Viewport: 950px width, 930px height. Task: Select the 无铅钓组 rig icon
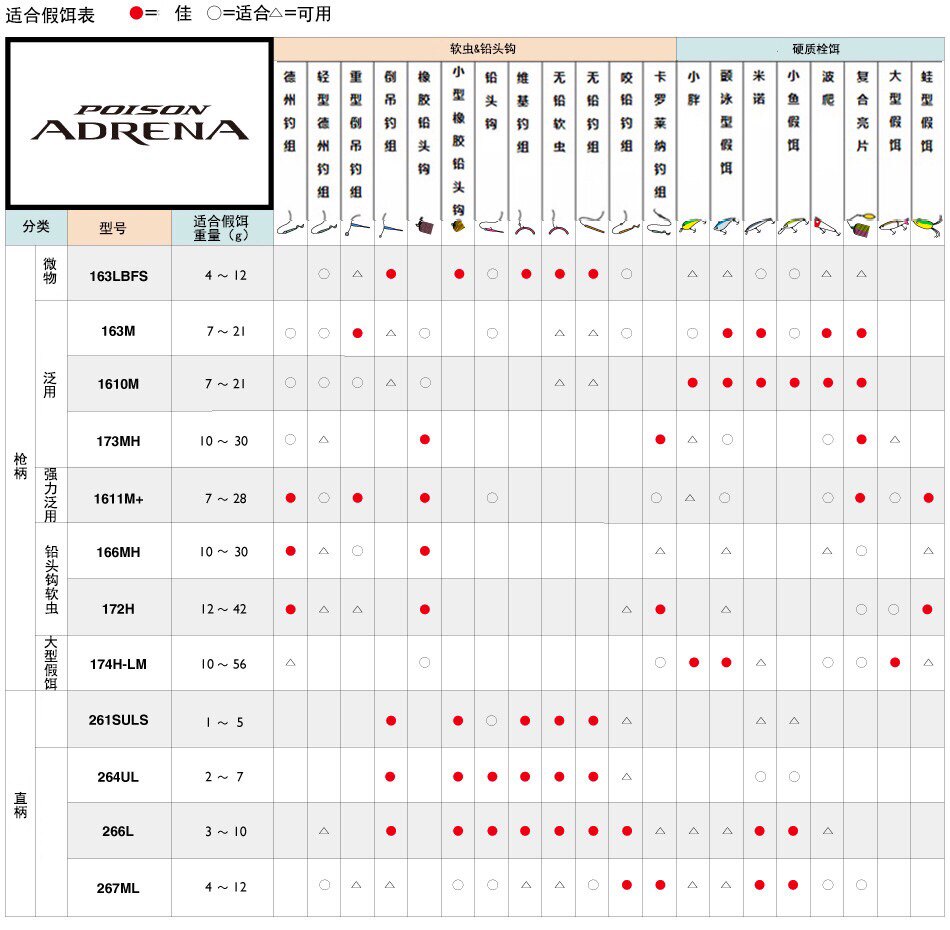click(x=592, y=223)
